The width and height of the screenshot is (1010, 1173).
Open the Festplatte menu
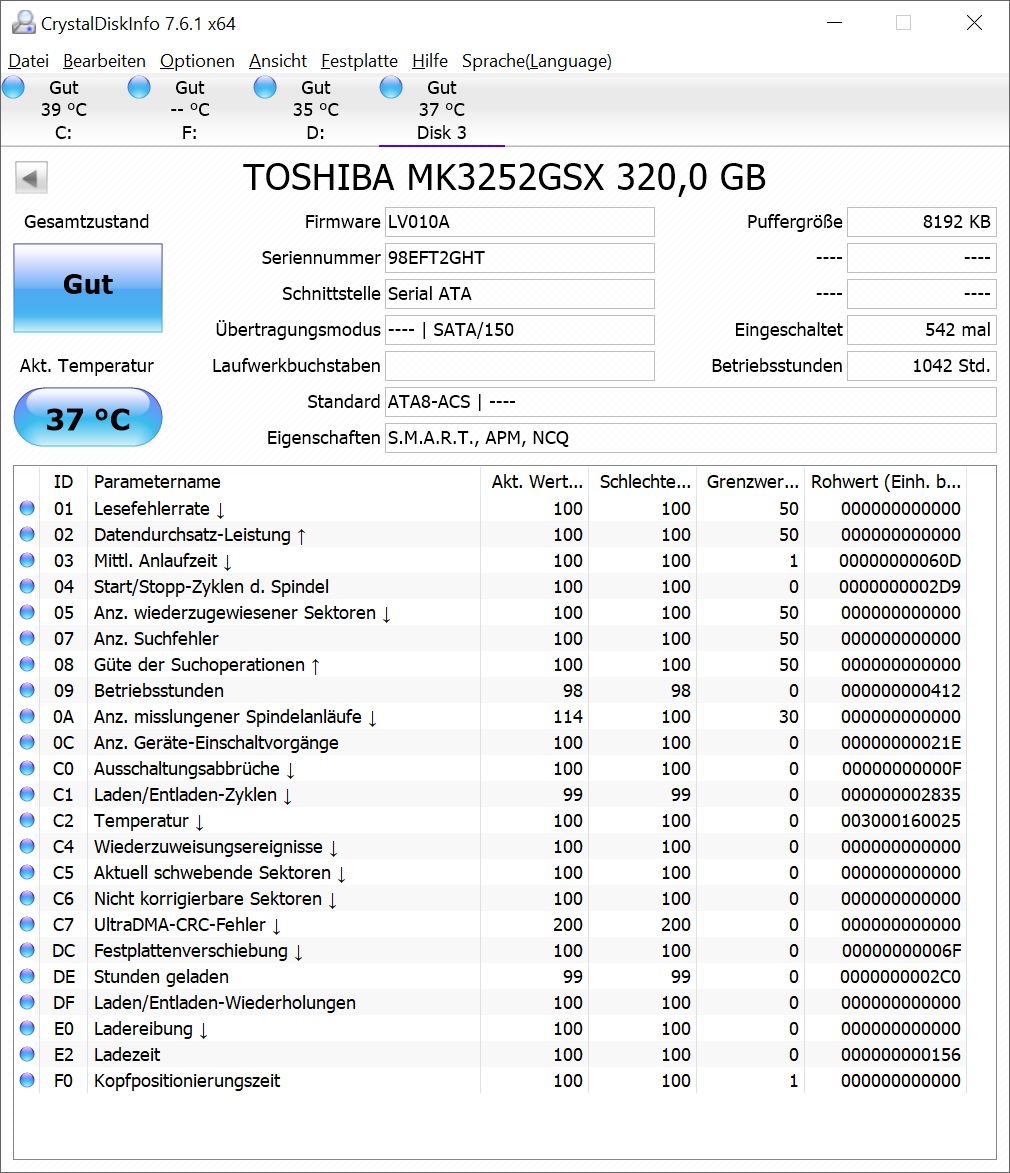click(x=359, y=61)
